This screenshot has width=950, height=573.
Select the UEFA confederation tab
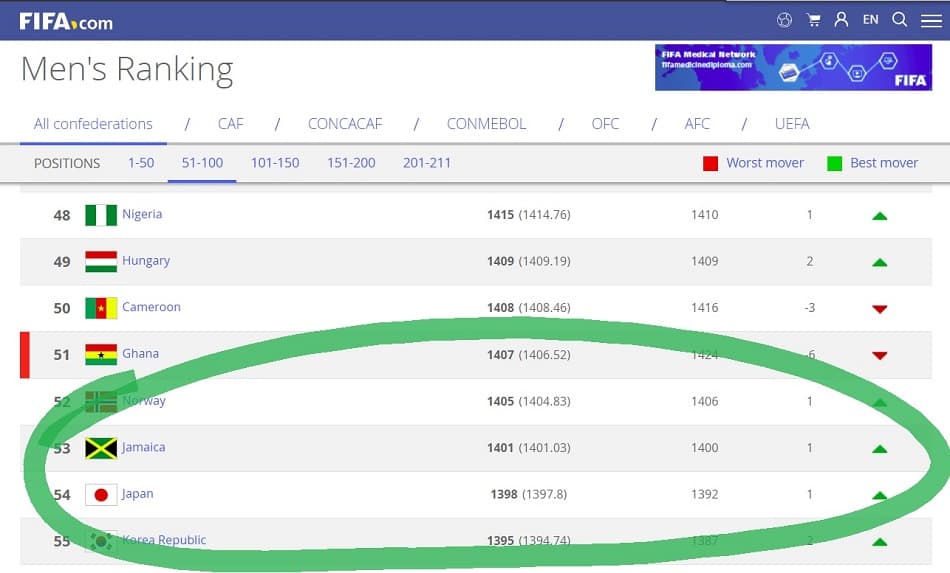coord(792,124)
